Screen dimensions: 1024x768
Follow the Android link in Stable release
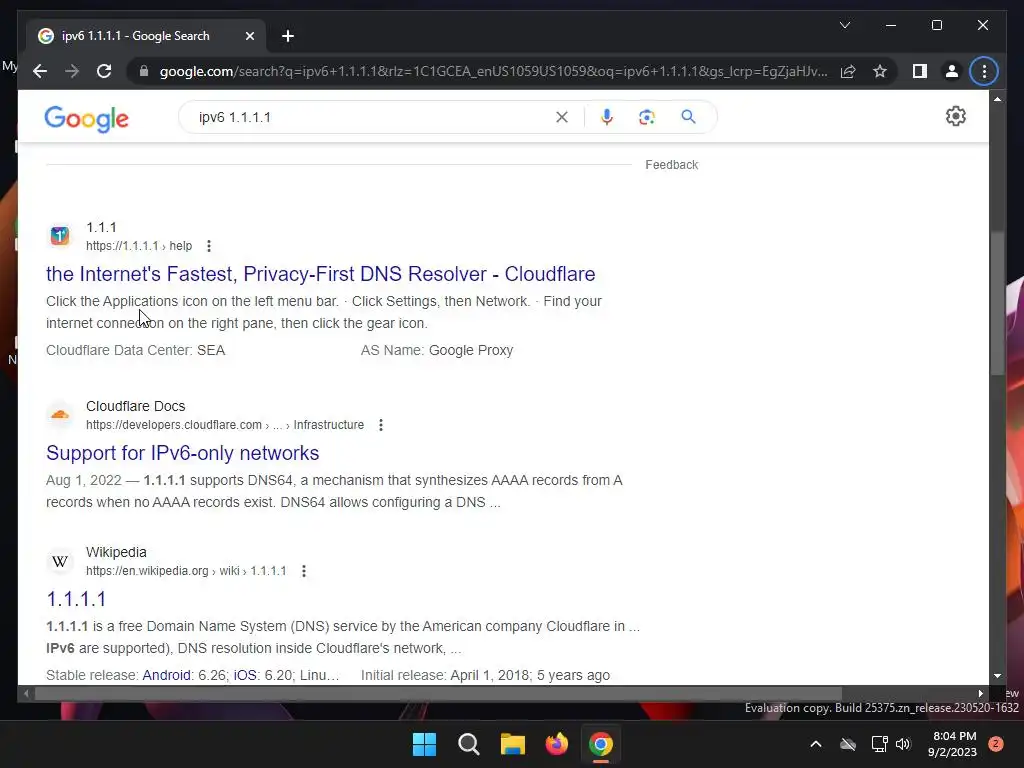tap(167, 675)
